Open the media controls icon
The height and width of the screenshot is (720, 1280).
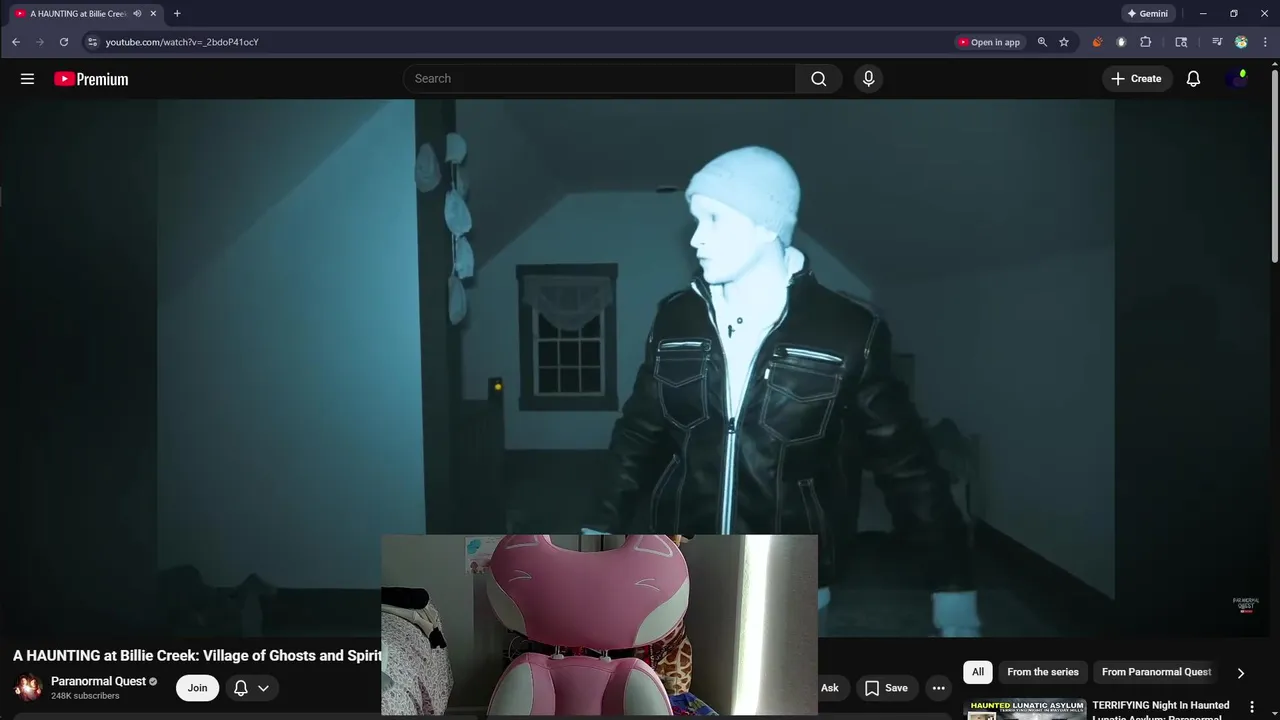[1217, 42]
